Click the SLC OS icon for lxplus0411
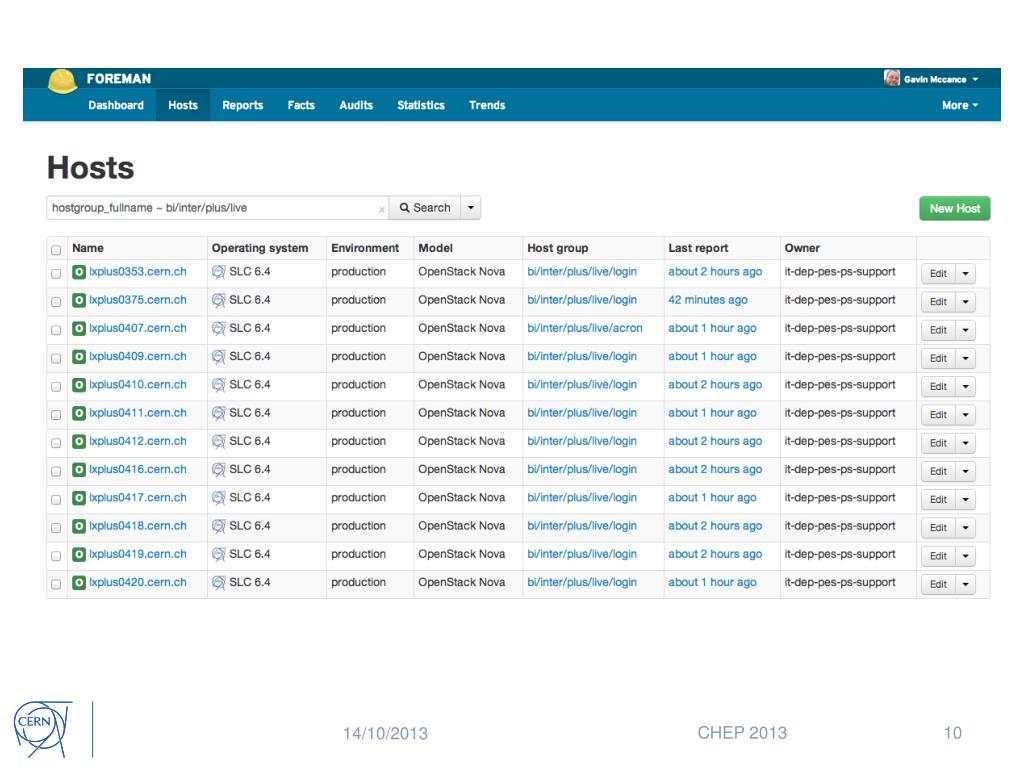This screenshot has width=1024, height=768. tap(219, 413)
